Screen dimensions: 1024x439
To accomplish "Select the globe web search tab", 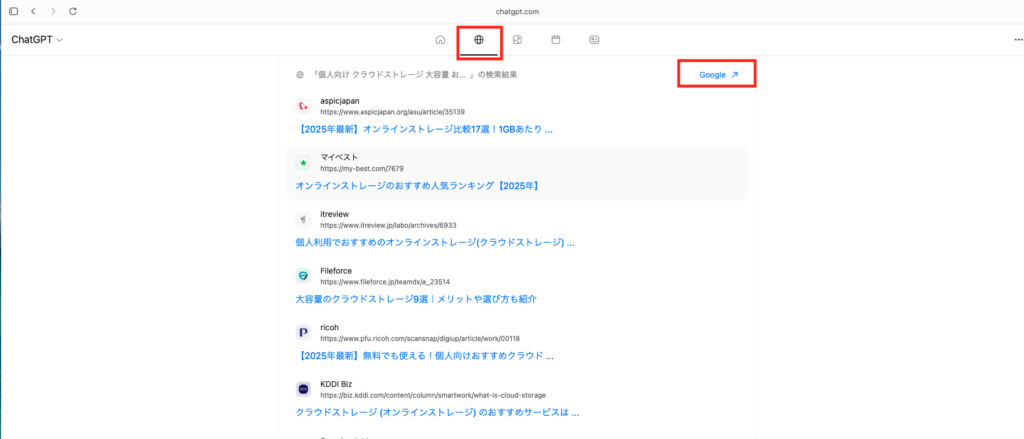I will click(479, 40).
